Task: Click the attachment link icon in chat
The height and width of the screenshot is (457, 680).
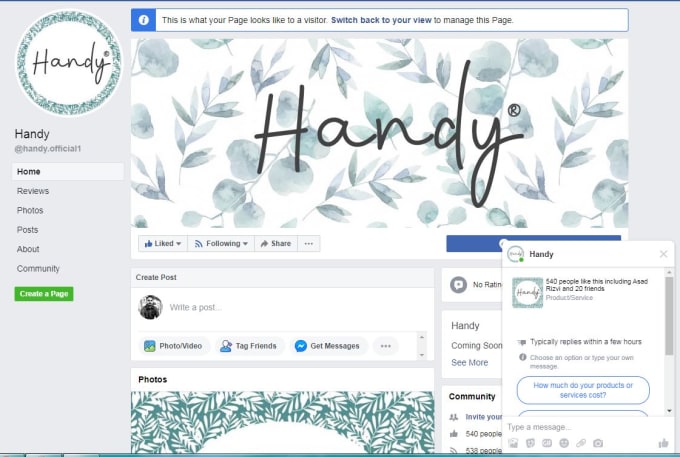Action: coord(581,443)
